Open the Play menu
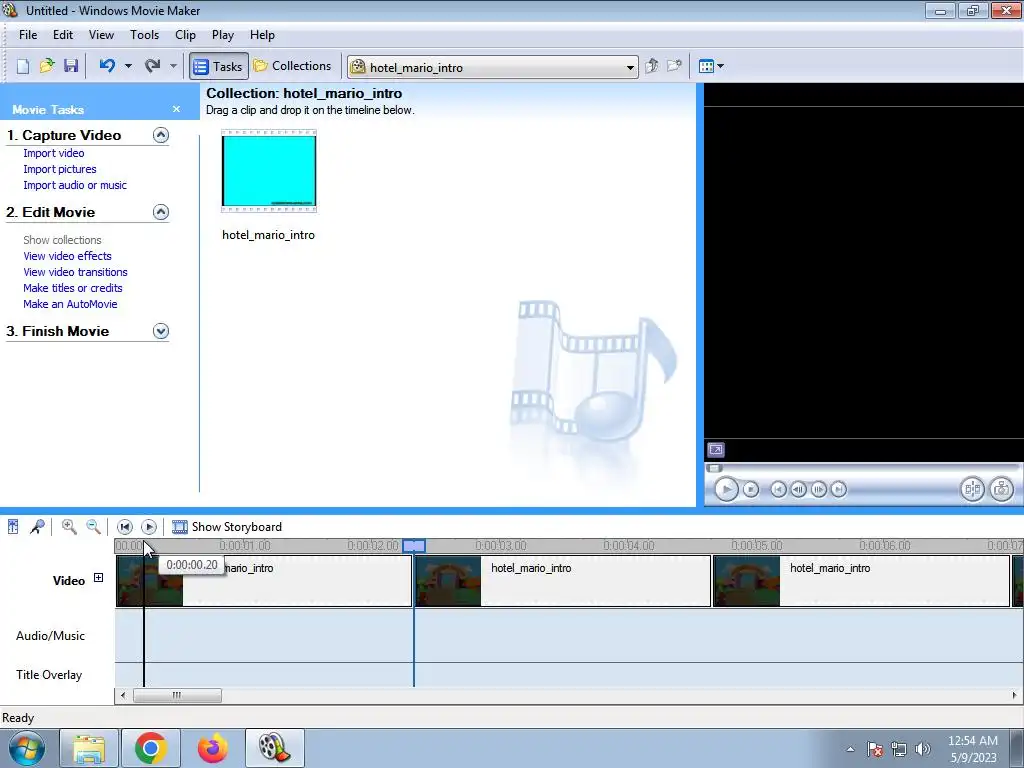1024x768 pixels. (x=223, y=35)
